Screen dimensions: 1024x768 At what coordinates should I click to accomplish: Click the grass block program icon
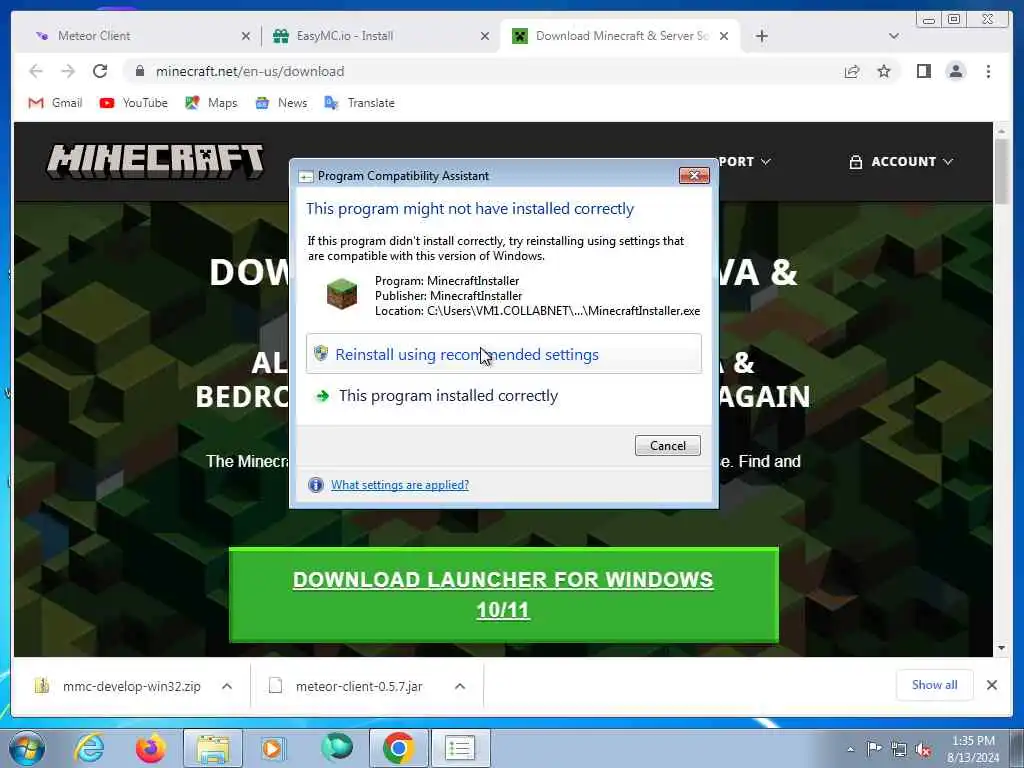(342, 294)
